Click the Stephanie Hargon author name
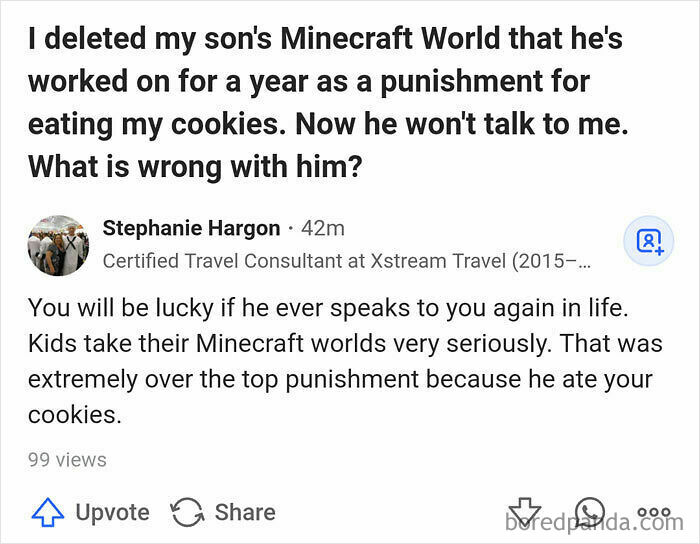 coord(191,228)
